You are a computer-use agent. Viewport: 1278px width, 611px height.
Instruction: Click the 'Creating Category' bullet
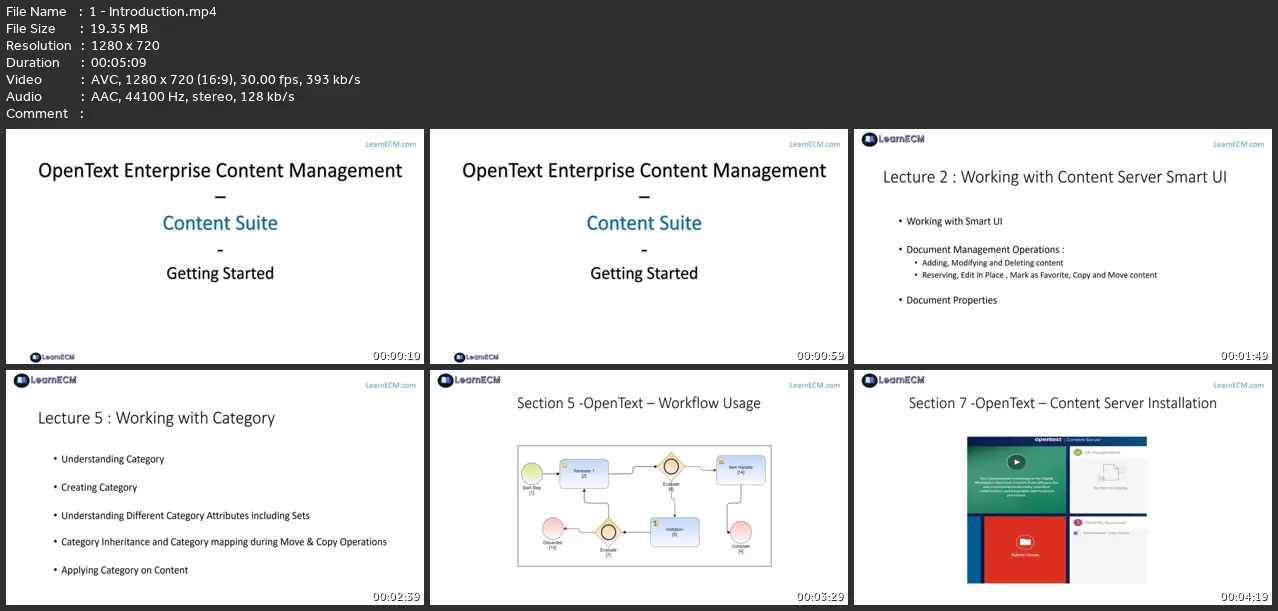click(99, 488)
